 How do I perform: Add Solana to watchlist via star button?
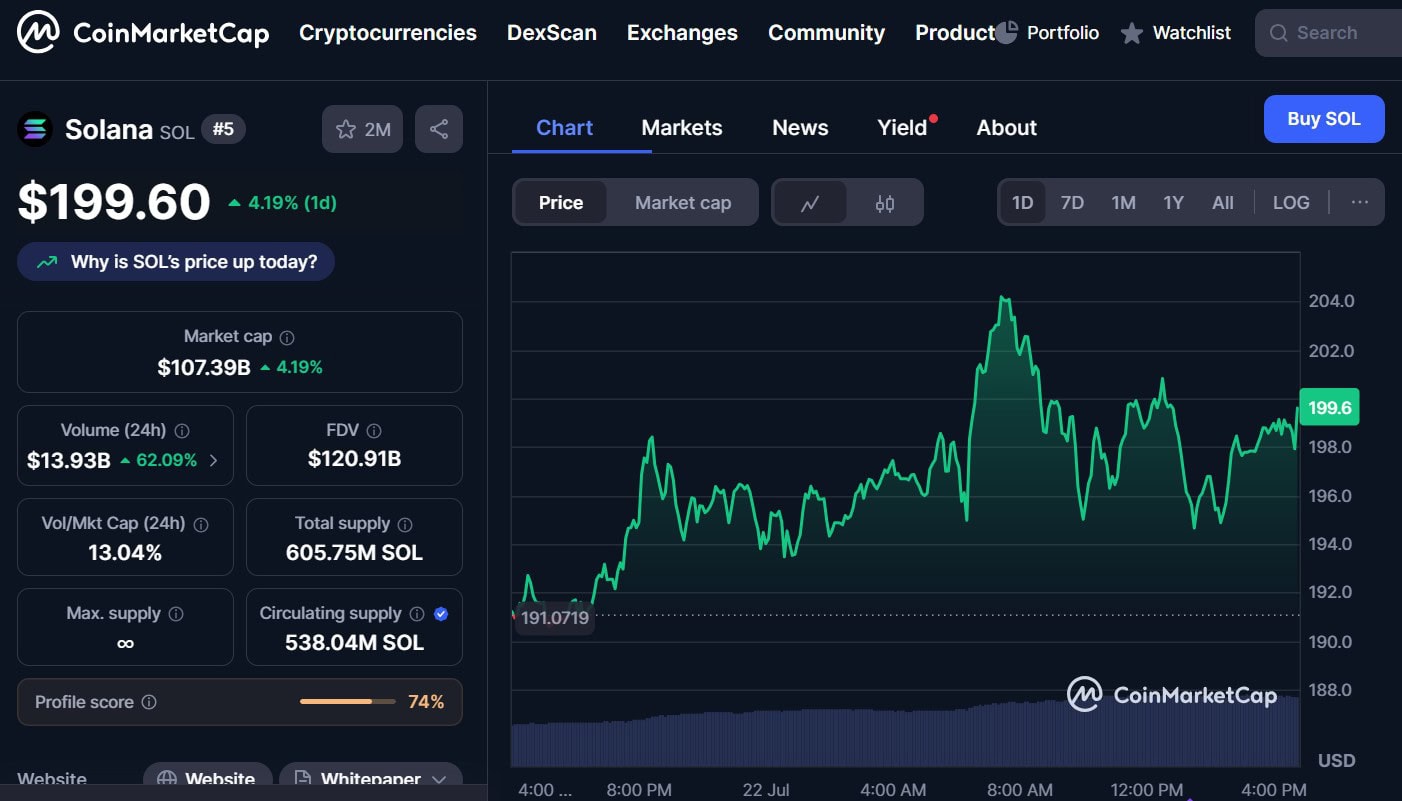pyautogui.click(x=362, y=129)
